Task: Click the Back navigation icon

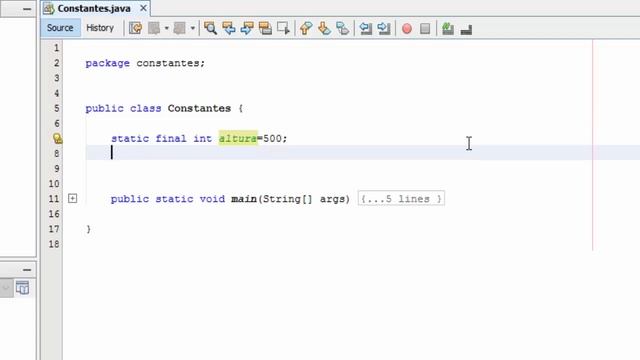Action: (x=155, y=28)
